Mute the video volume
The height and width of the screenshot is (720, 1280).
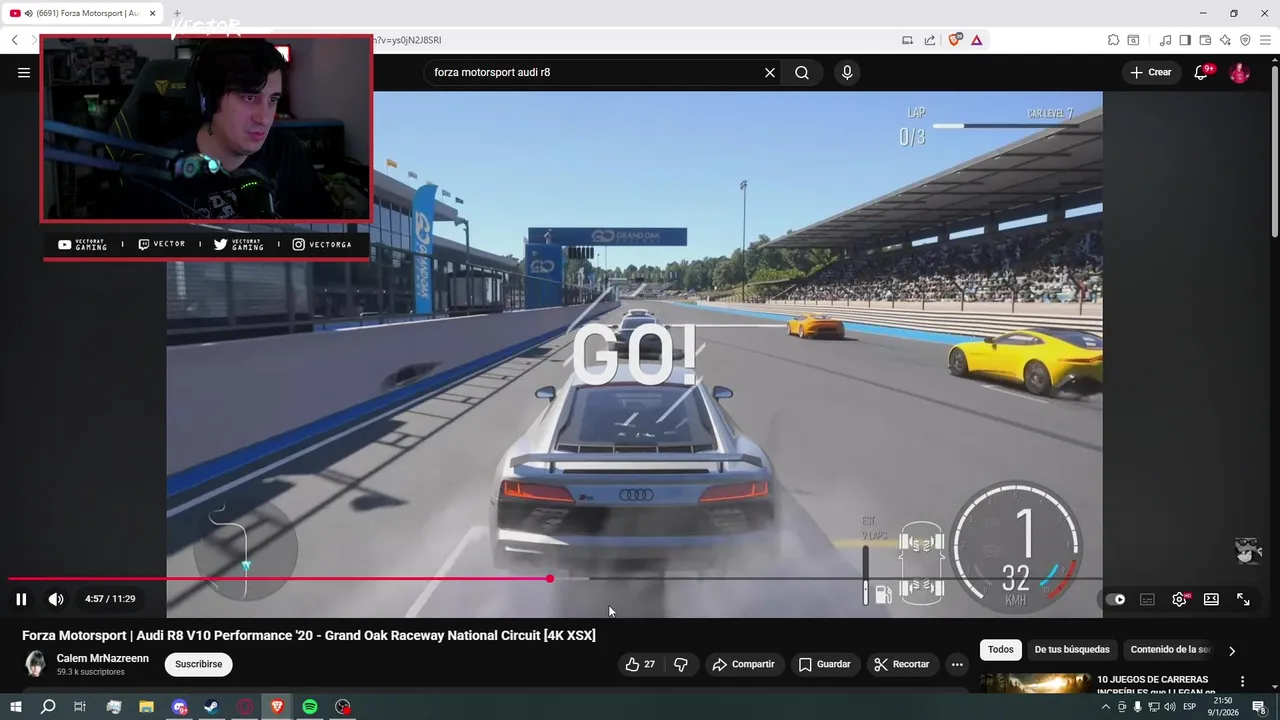coord(56,599)
